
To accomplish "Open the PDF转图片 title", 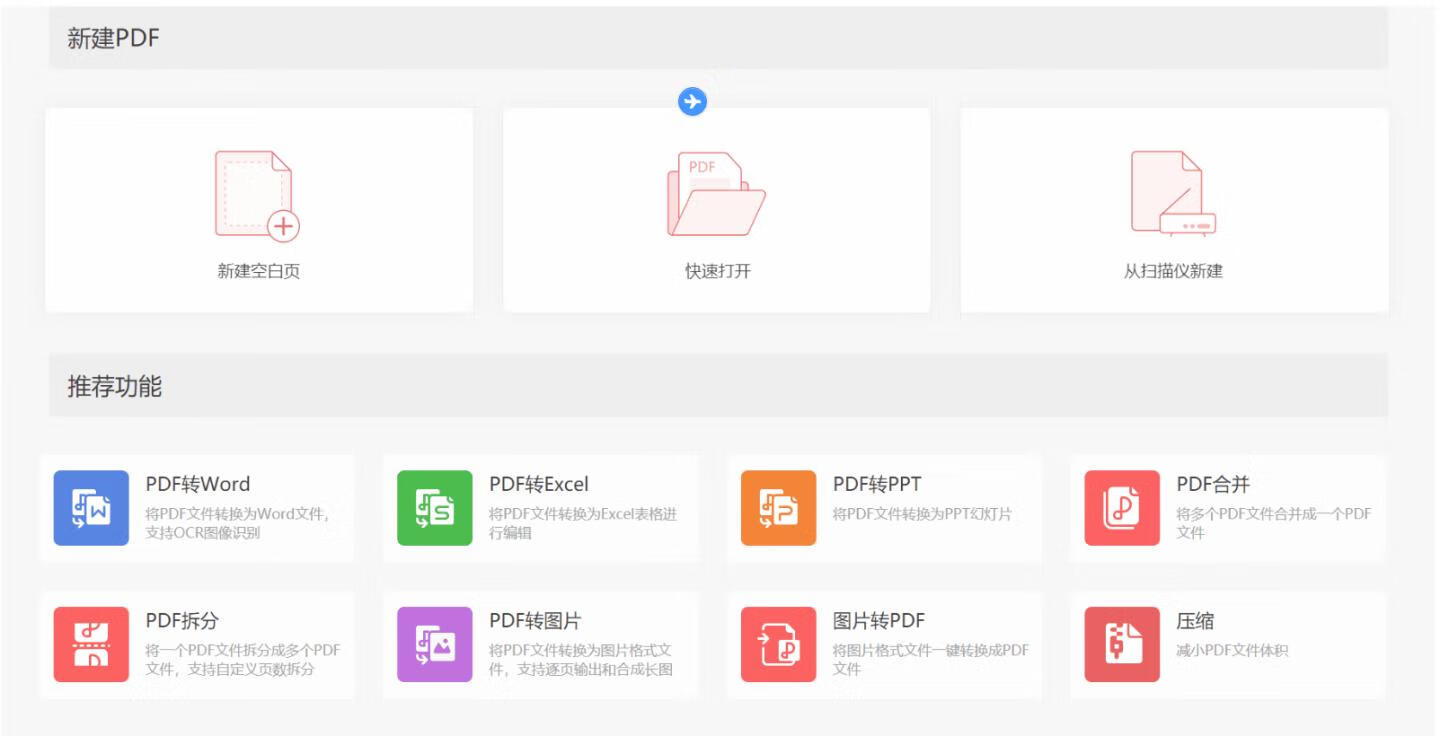I will coord(535,621).
